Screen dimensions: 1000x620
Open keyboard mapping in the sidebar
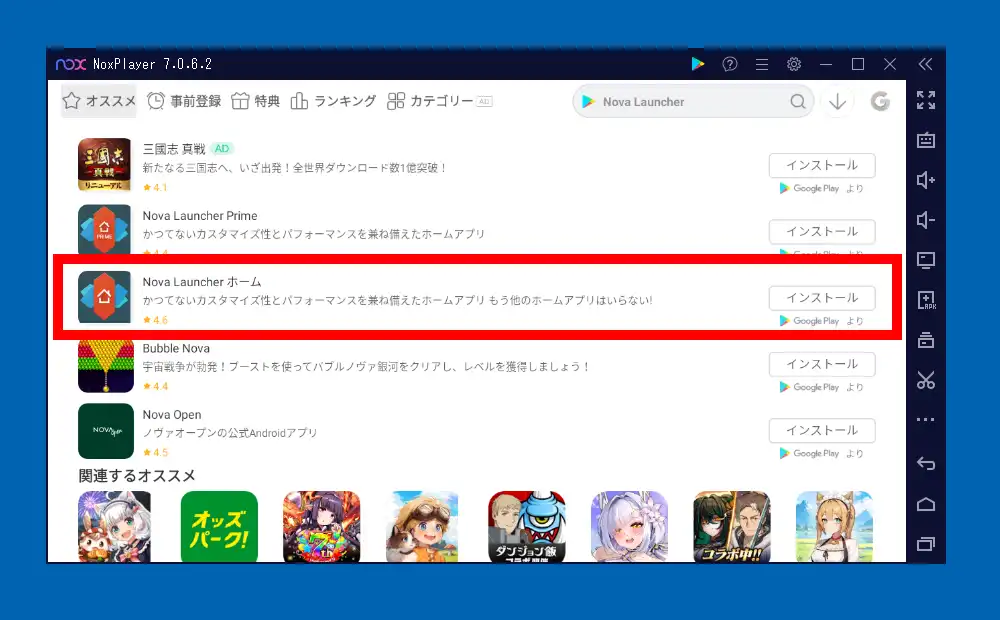(926, 140)
